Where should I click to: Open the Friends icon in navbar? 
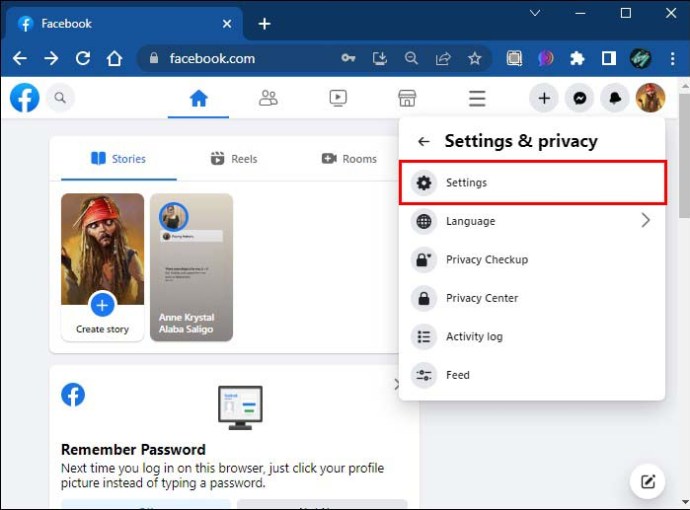point(268,98)
